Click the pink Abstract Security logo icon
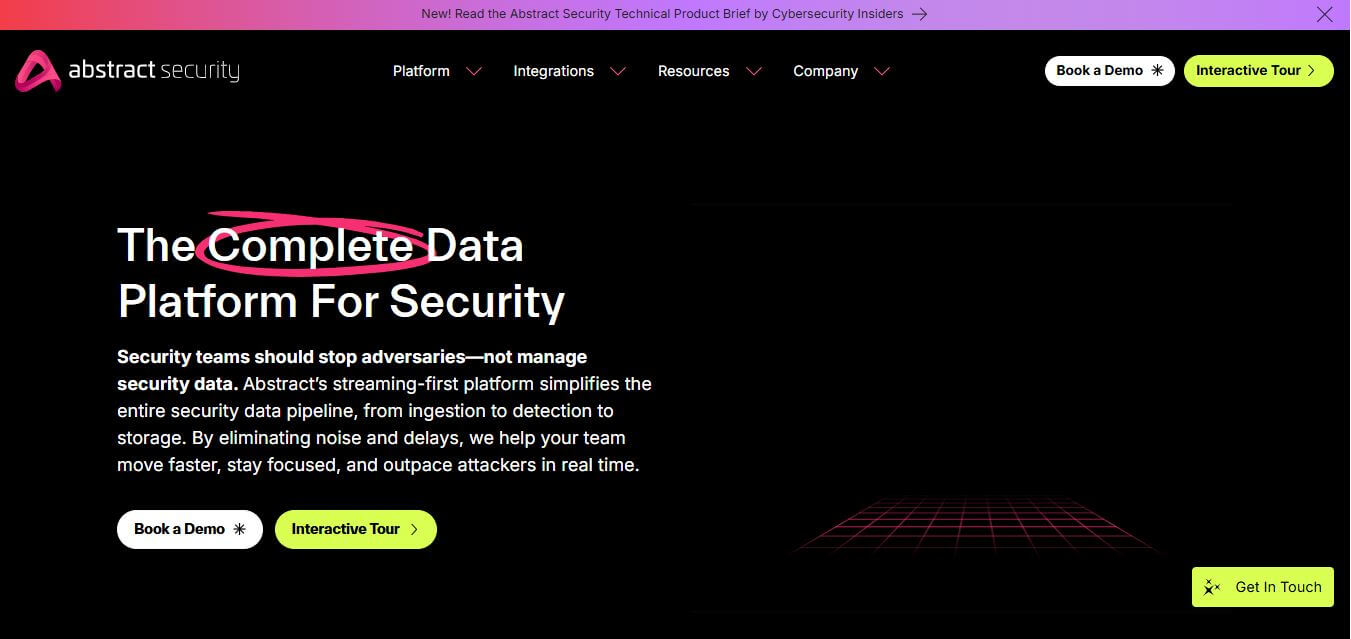This screenshot has height=639, width=1351. pos(37,71)
